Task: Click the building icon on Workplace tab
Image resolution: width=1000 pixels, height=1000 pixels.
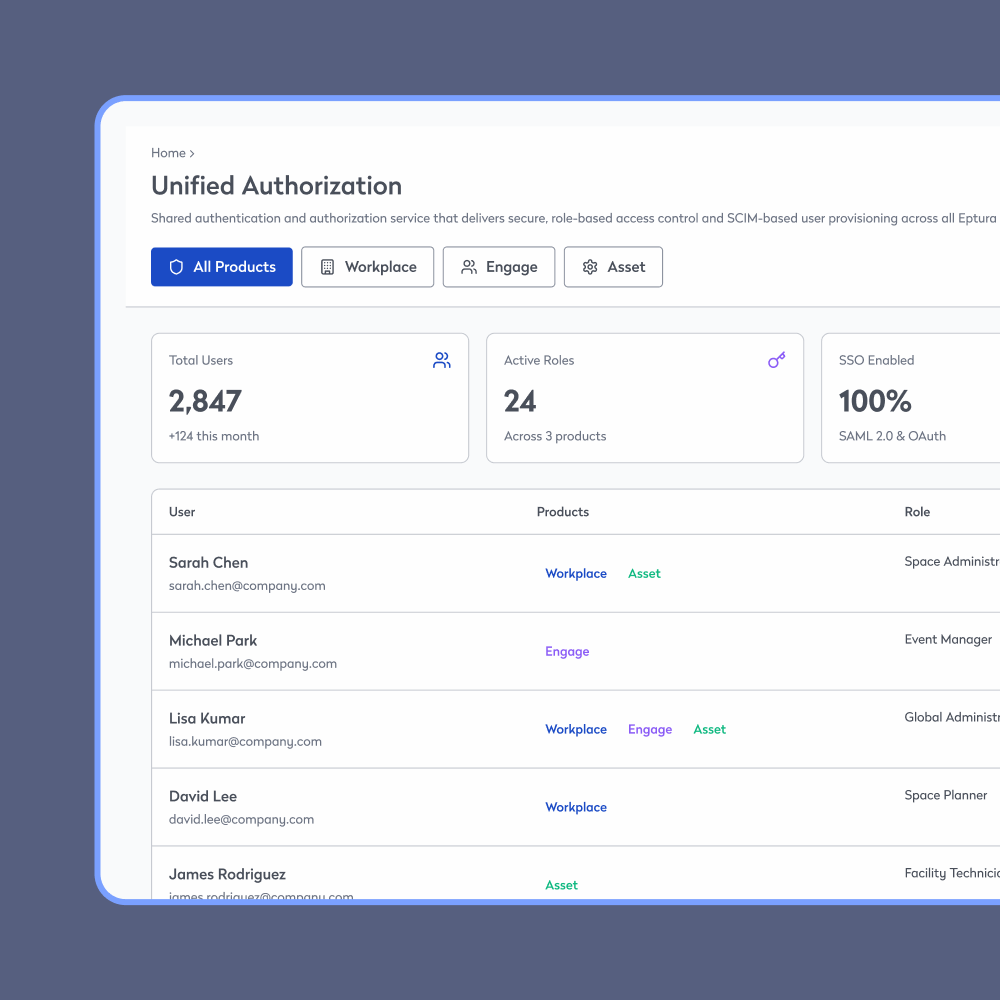Action: tap(327, 267)
